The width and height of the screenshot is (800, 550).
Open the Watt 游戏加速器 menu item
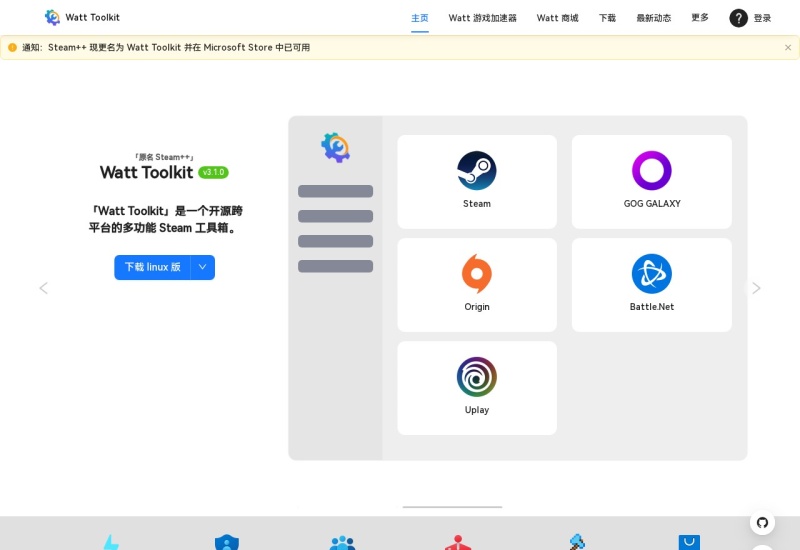(x=482, y=18)
